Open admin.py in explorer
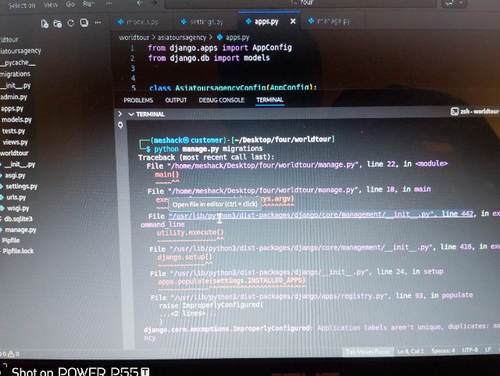Image resolution: width=500 pixels, height=376 pixels. click(14, 97)
